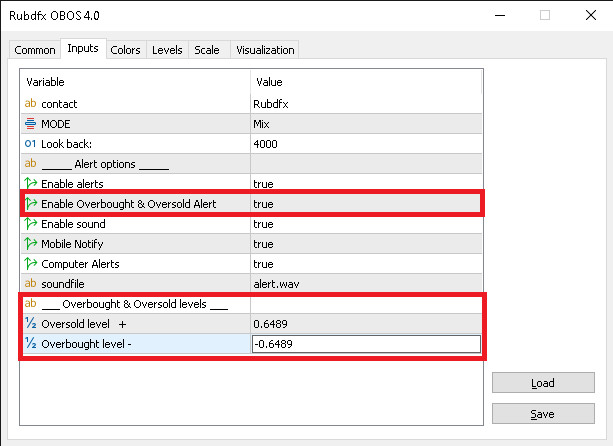Click the ½ double icon beside Overbought level
The height and width of the screenshot is (446, 613).
click(30, 343)
